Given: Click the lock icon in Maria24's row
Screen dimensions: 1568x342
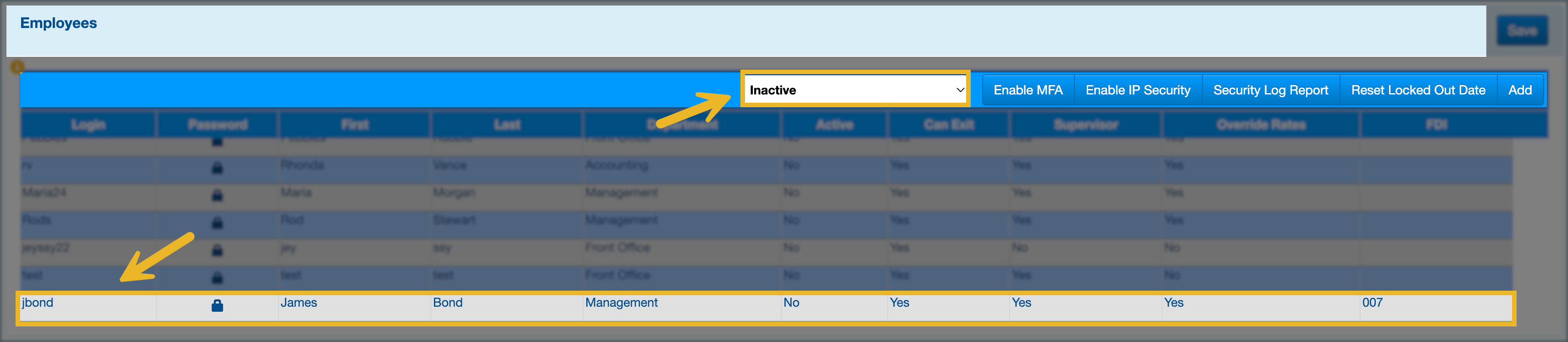Looking at the screenshot, I should (x=217, y=195).
